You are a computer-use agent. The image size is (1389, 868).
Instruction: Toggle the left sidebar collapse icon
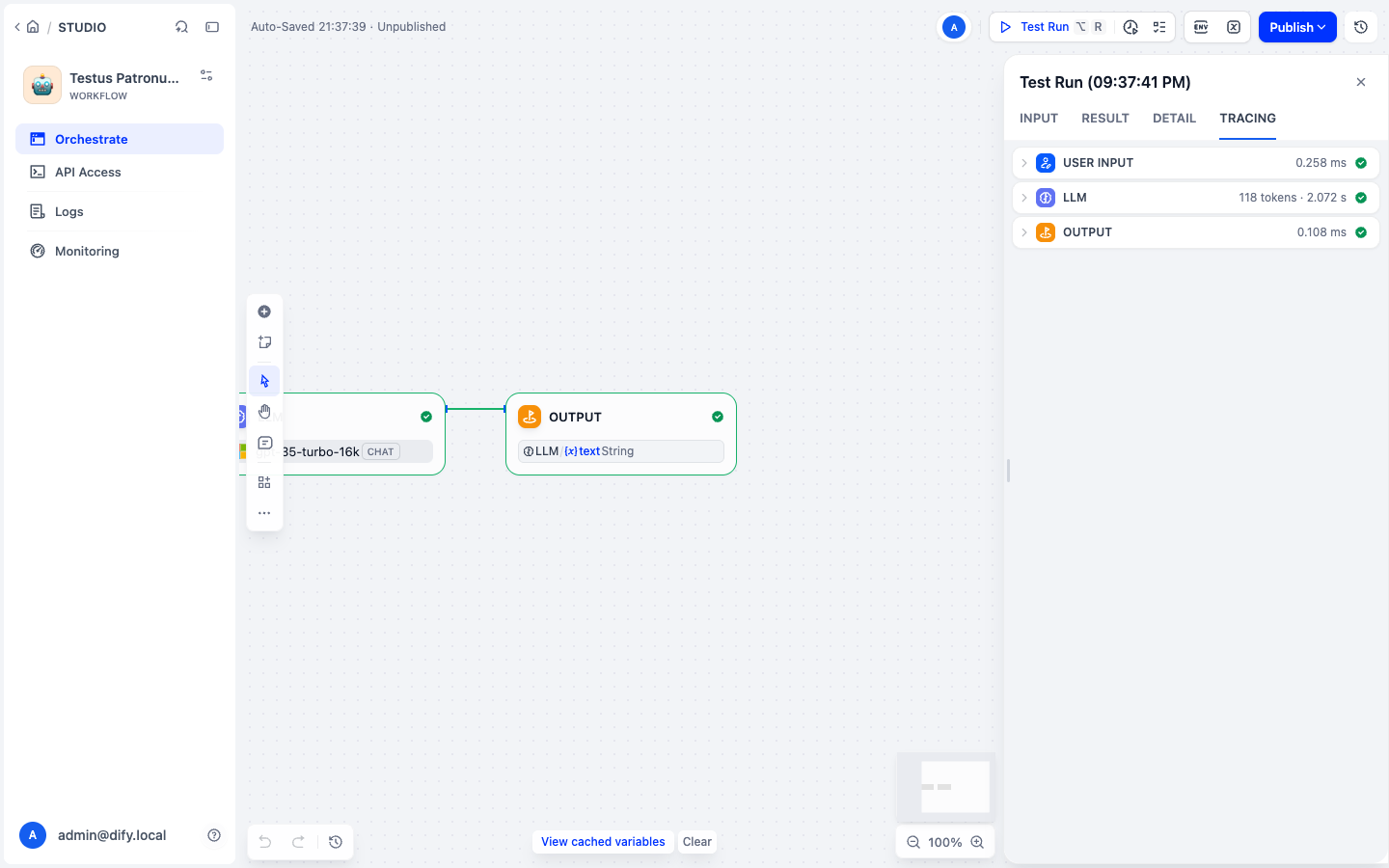212,27
